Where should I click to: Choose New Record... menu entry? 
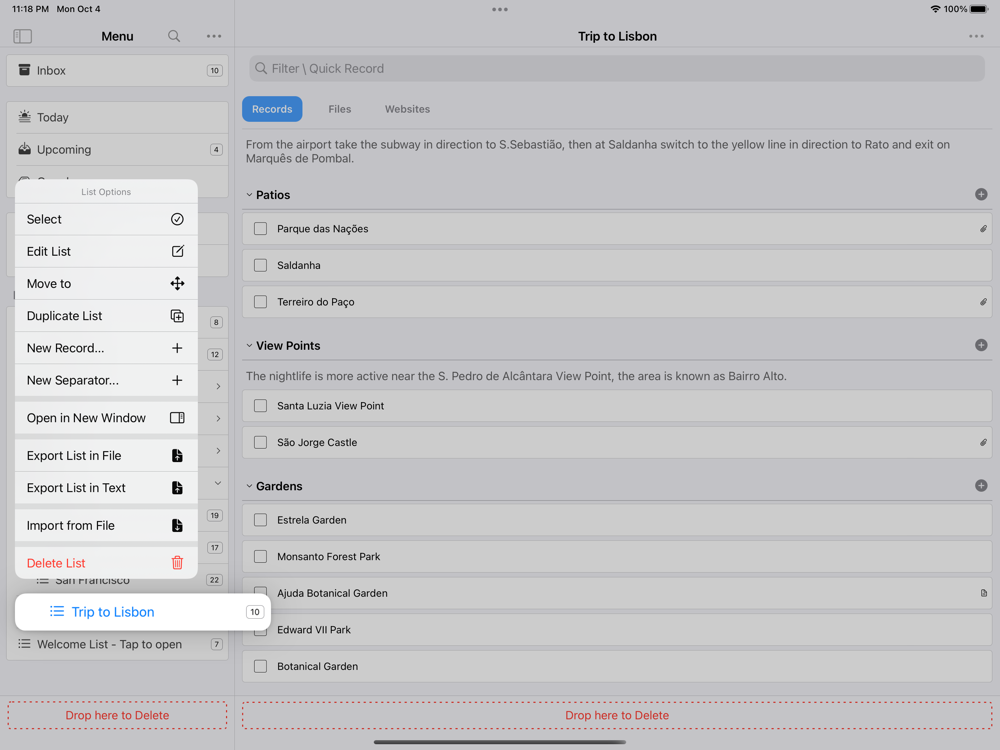[106, 348]
